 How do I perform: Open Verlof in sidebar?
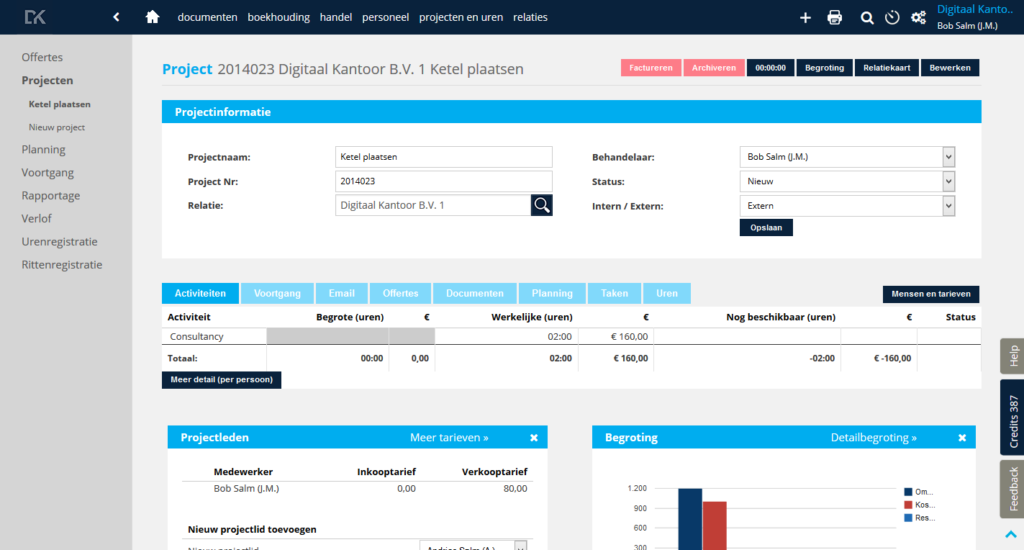[x=37, y=218]
